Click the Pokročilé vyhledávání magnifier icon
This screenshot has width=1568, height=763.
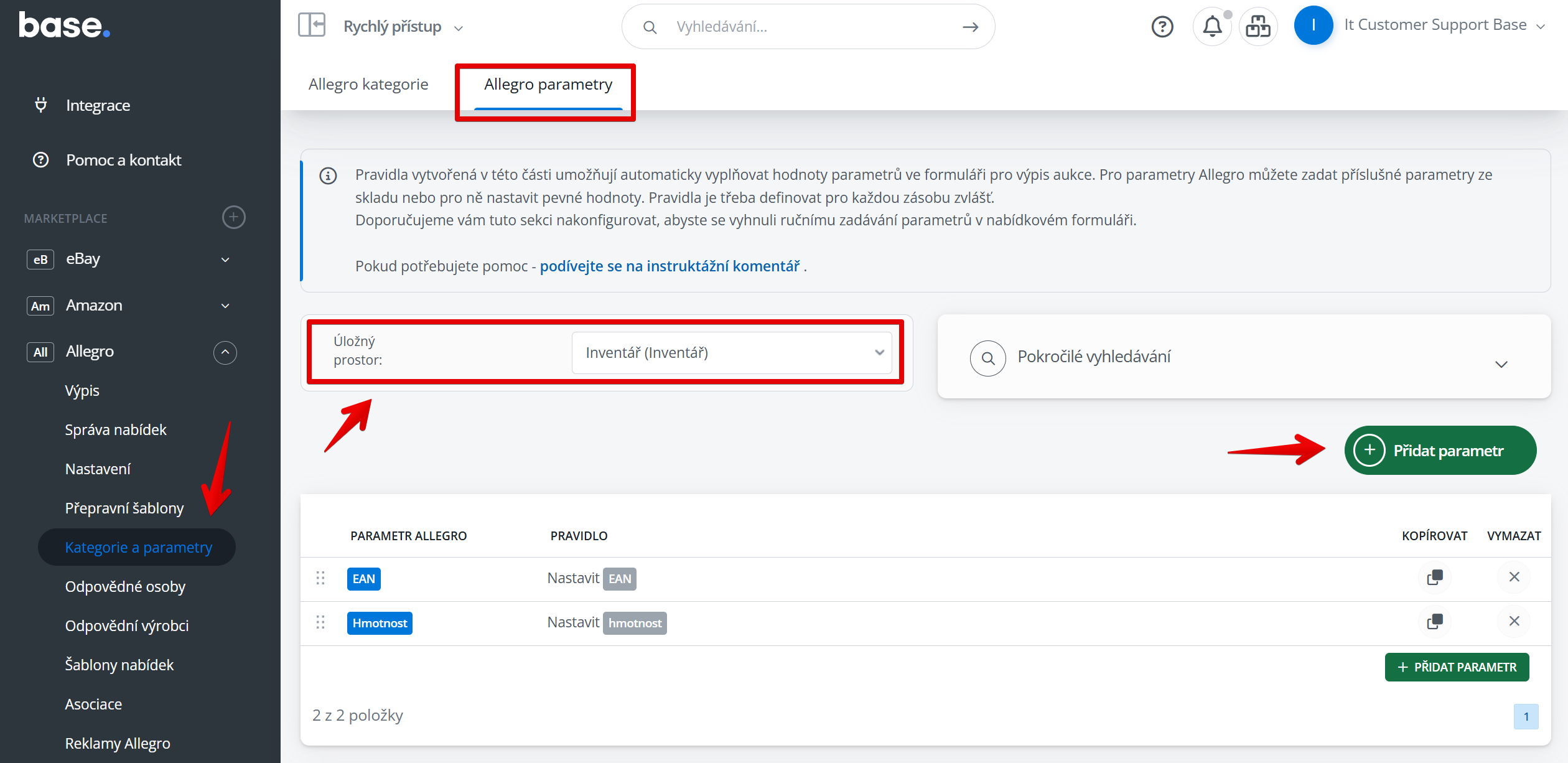(988, 358)
